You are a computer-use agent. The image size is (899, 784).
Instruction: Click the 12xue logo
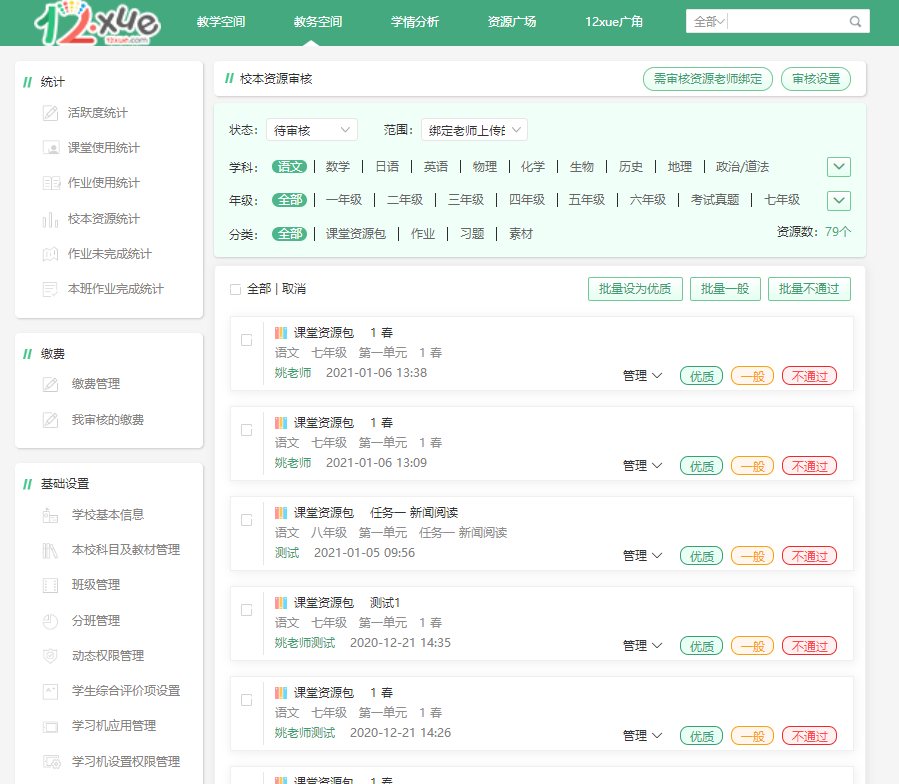pyautogui.click(x=96, y=23)
